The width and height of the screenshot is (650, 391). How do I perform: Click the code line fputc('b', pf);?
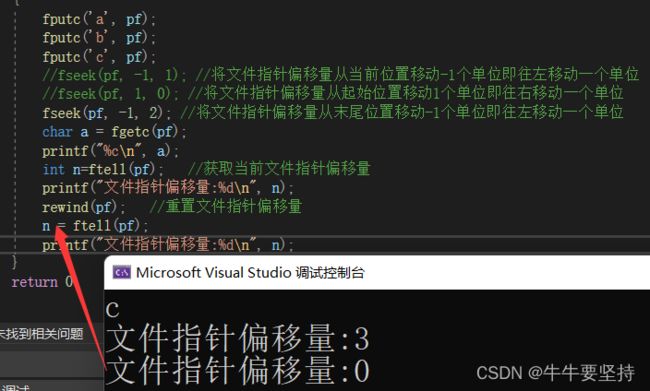[99, 38]
